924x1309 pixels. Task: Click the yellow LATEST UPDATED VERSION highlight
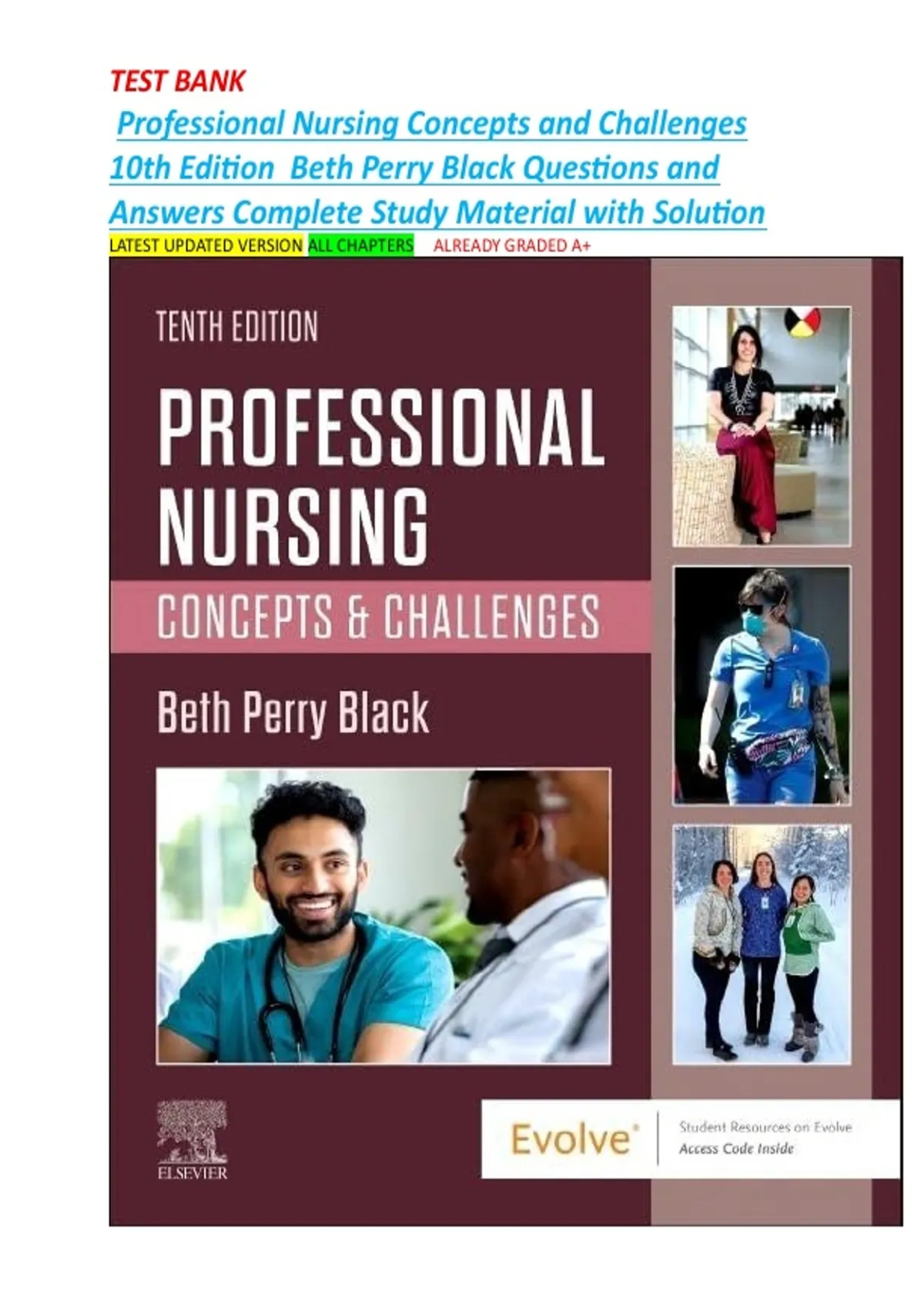click(206, 246)
